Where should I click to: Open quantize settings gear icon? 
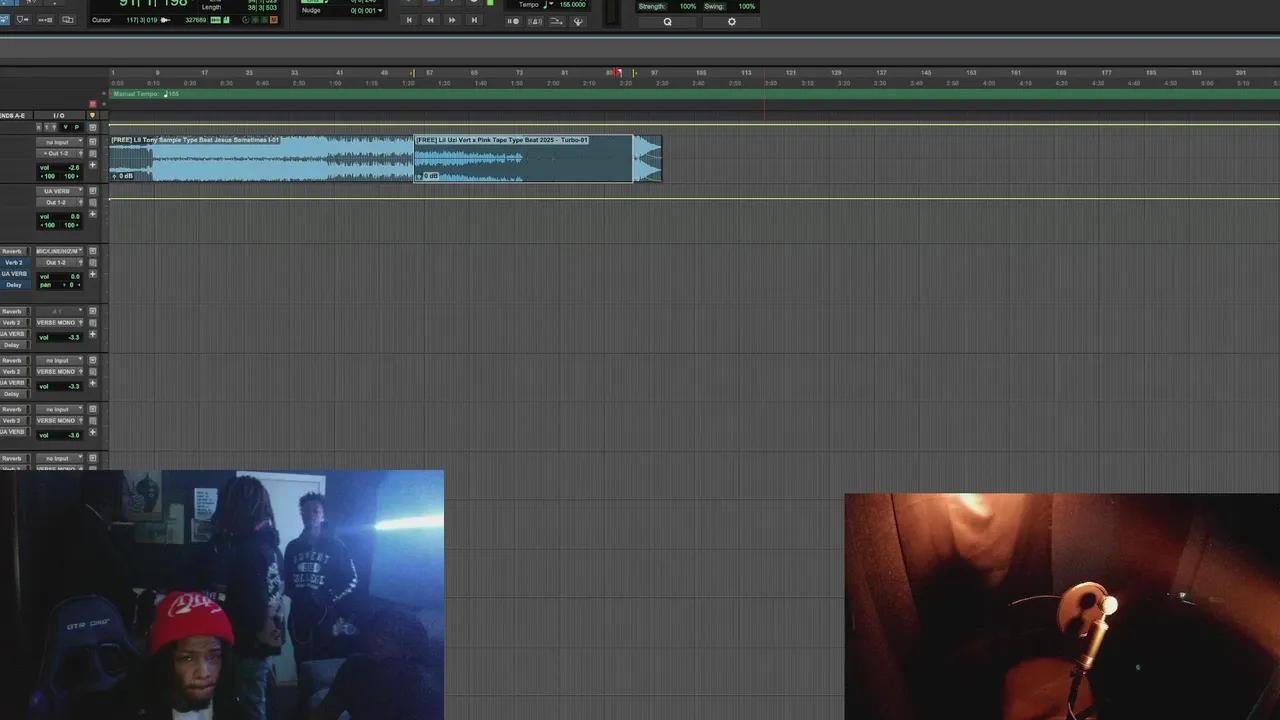pyautogui.click(x=731, y=22)
